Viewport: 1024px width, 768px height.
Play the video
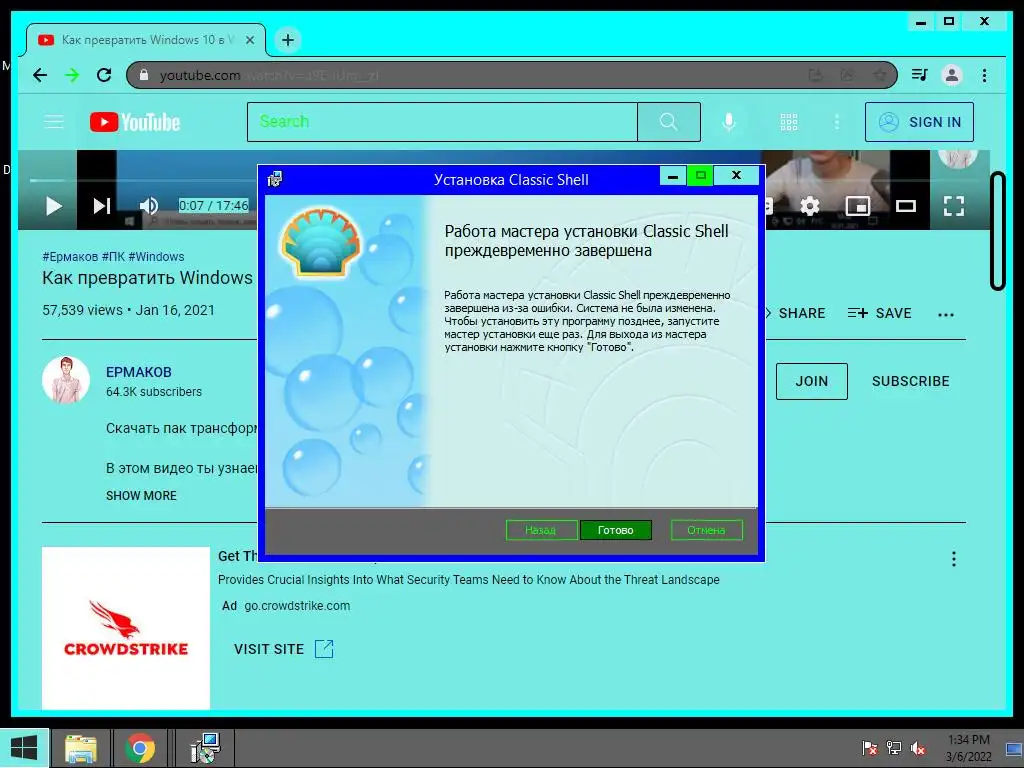click(54, 206)
